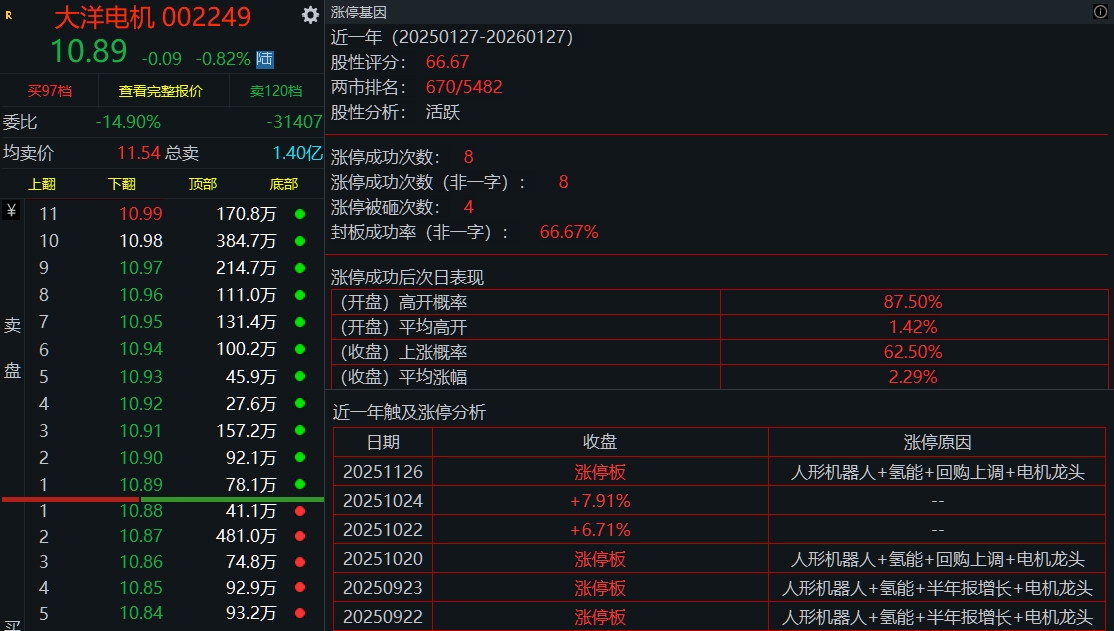Select buy price 10.85
Screen dimensions: 1114x631
[x=141, y=588]
